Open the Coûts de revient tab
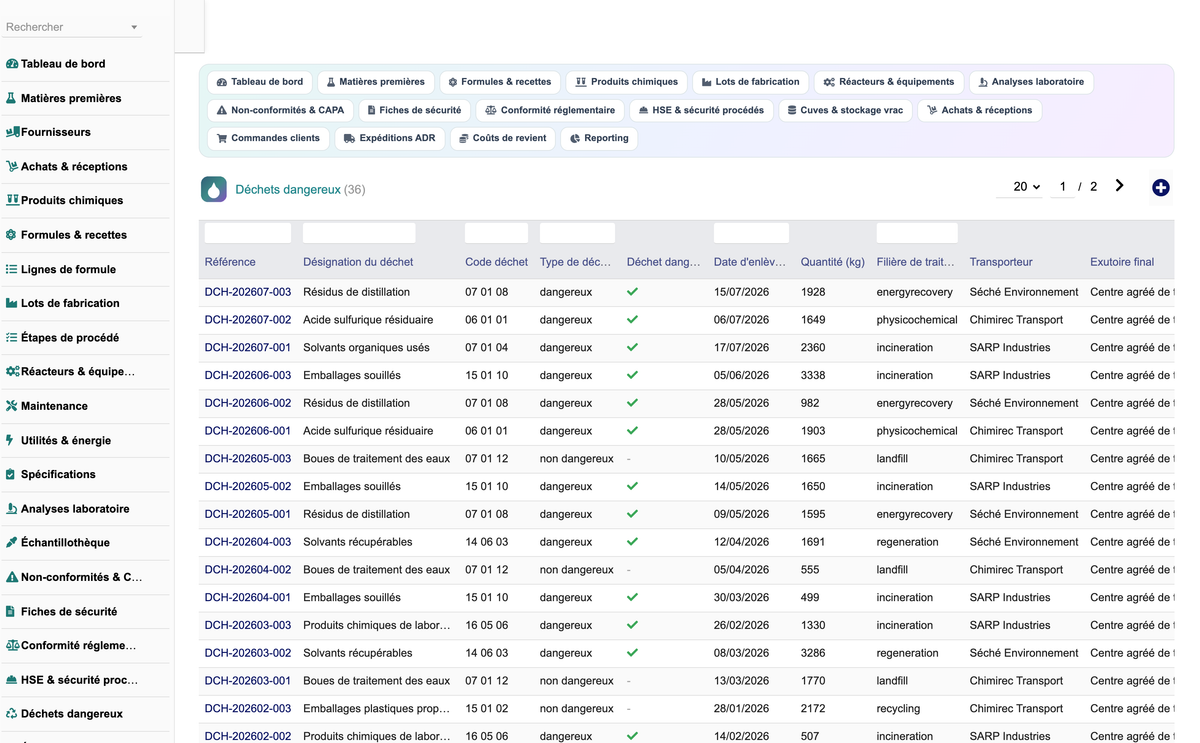Image resolution: width=1200 pixels, height=743 pixels. pos(502,138)
